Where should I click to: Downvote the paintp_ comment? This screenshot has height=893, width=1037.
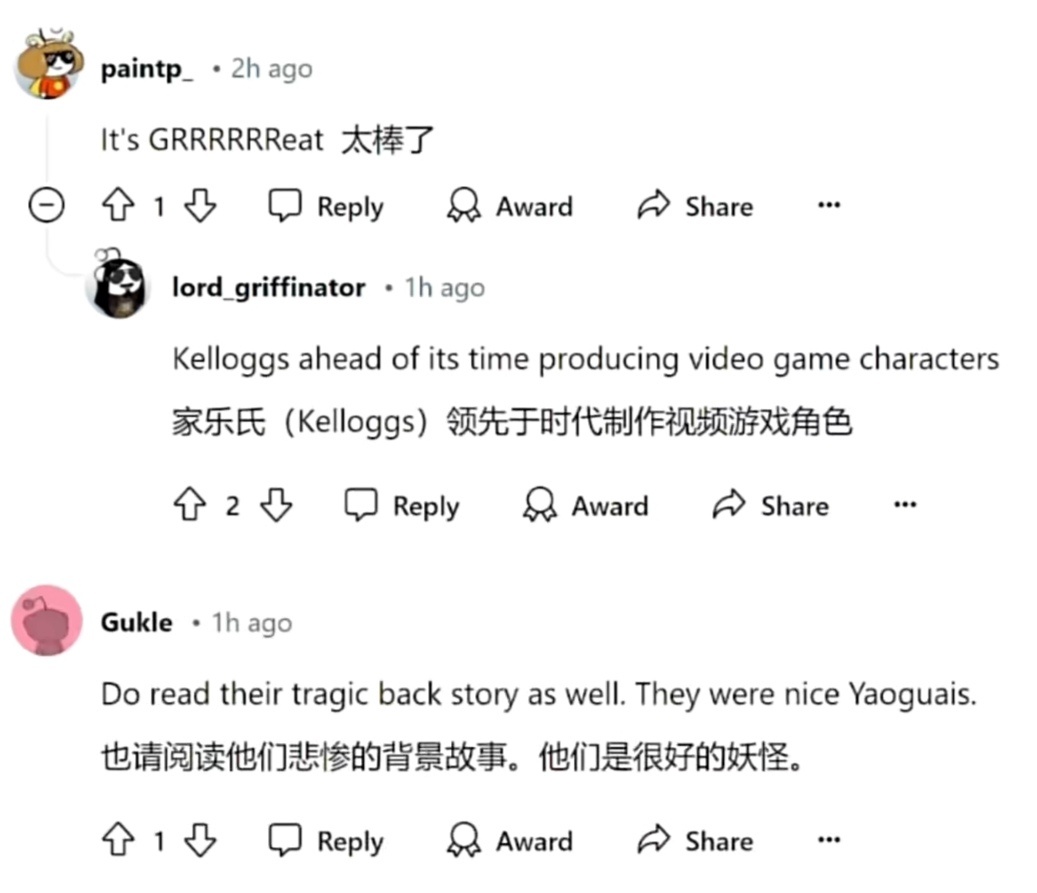pyautogui.click(x=200, y=205)
